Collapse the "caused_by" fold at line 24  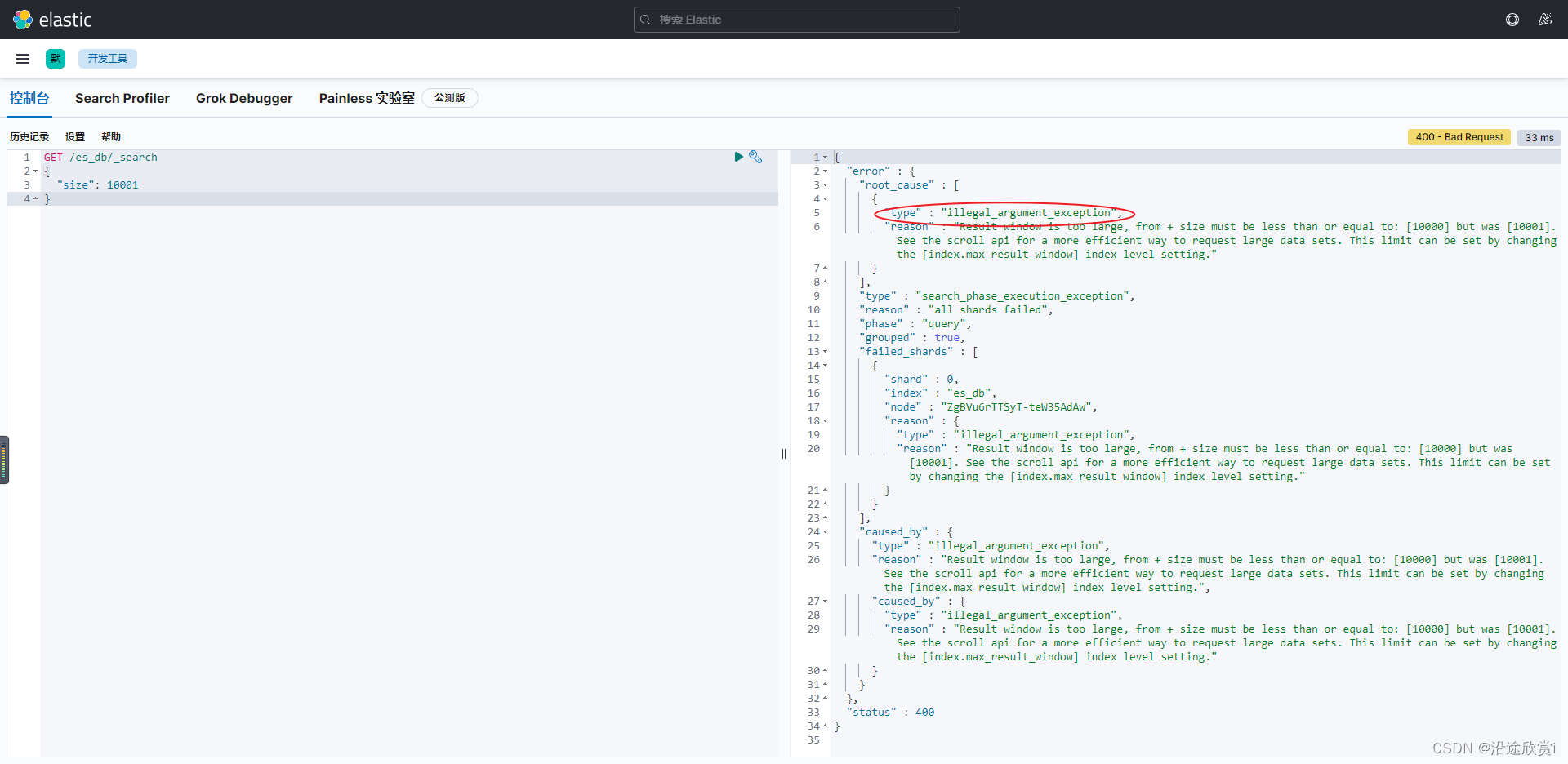coord(826,532)
